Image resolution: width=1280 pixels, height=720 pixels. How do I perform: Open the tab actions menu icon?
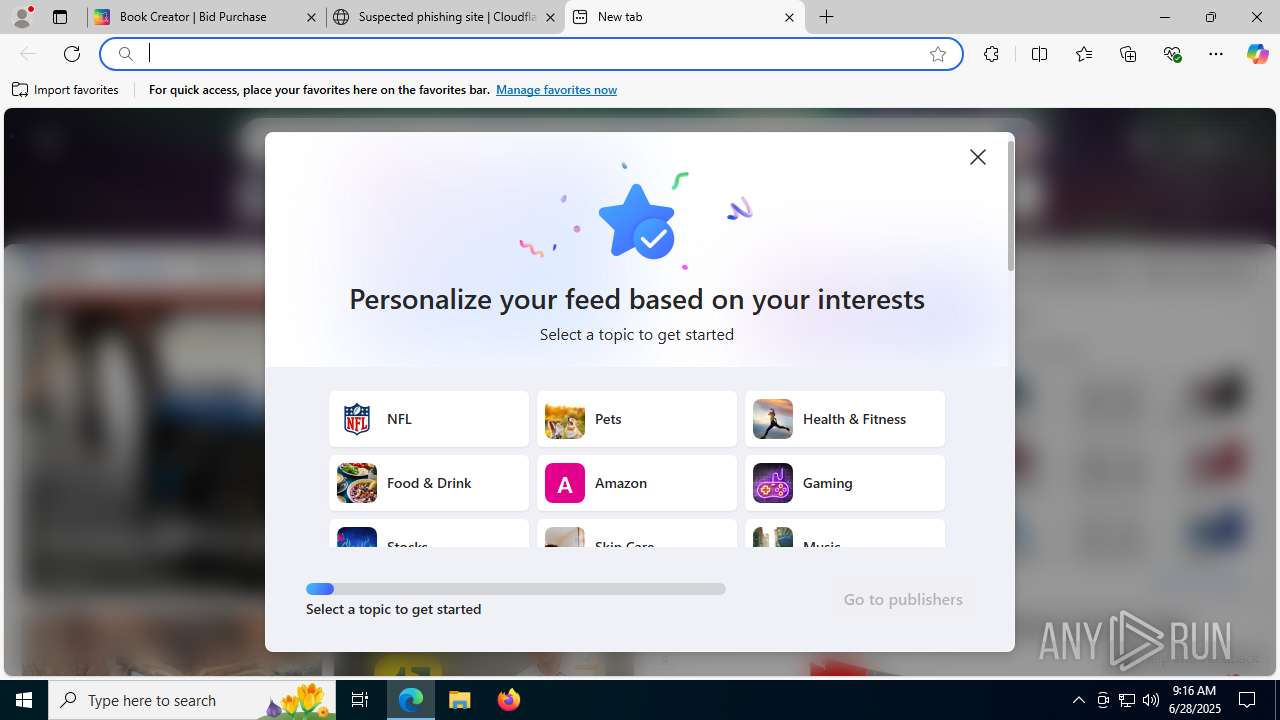point(60,17)
